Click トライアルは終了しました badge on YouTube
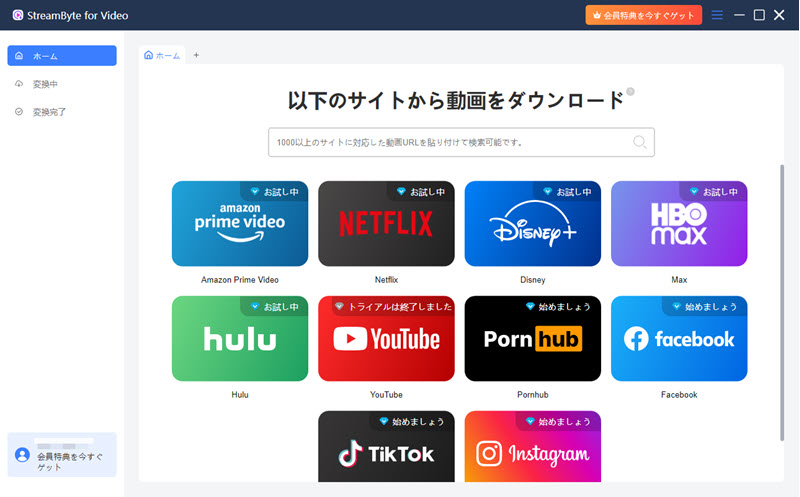 click(393, 306)
